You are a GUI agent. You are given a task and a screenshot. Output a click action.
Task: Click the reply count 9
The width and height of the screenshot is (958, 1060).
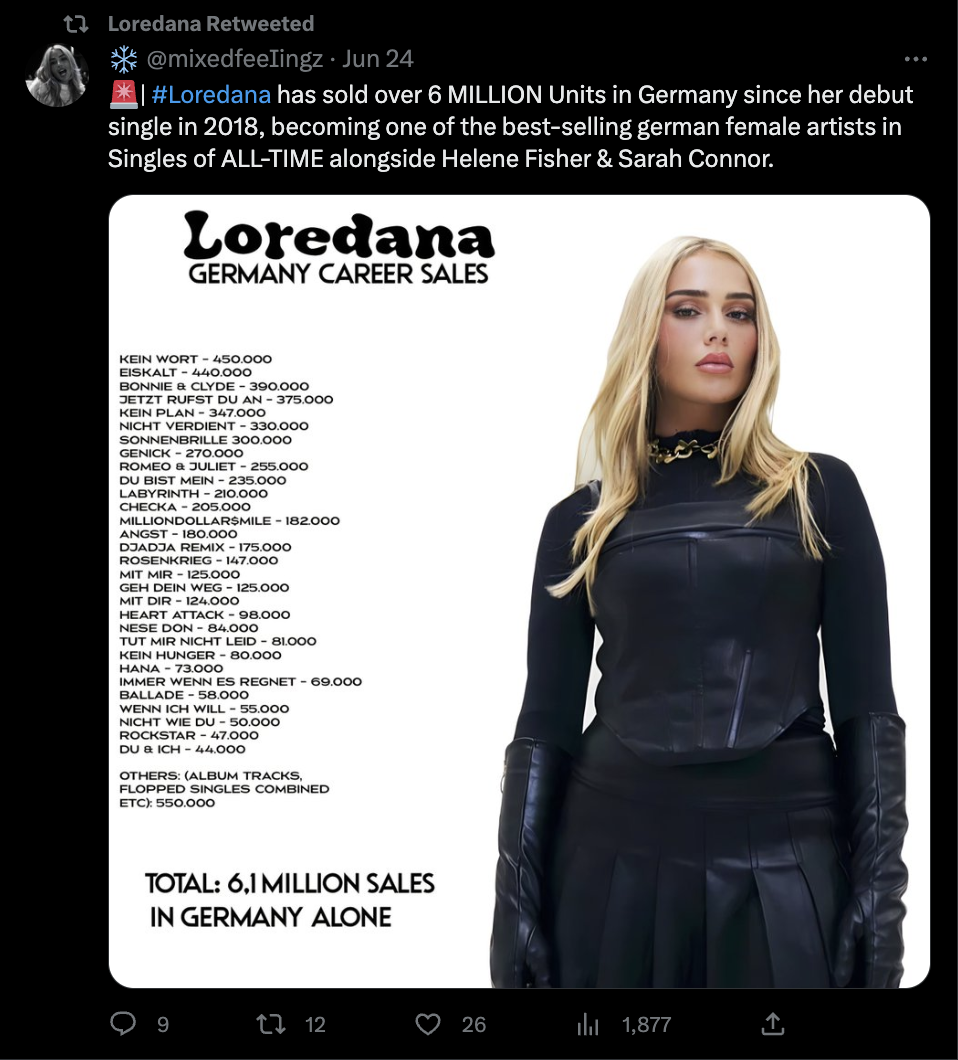[163, 1025]
